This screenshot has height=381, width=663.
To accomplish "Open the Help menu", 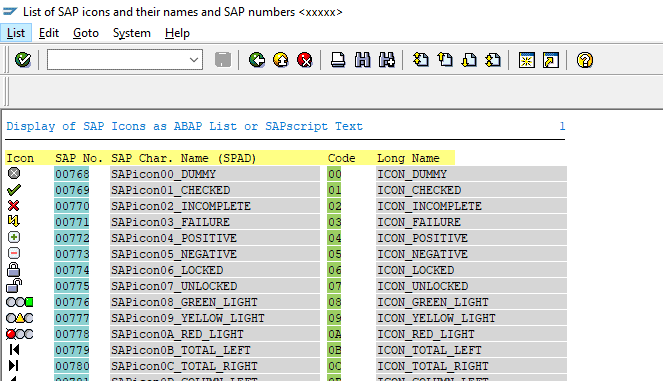I will [177, 33].
